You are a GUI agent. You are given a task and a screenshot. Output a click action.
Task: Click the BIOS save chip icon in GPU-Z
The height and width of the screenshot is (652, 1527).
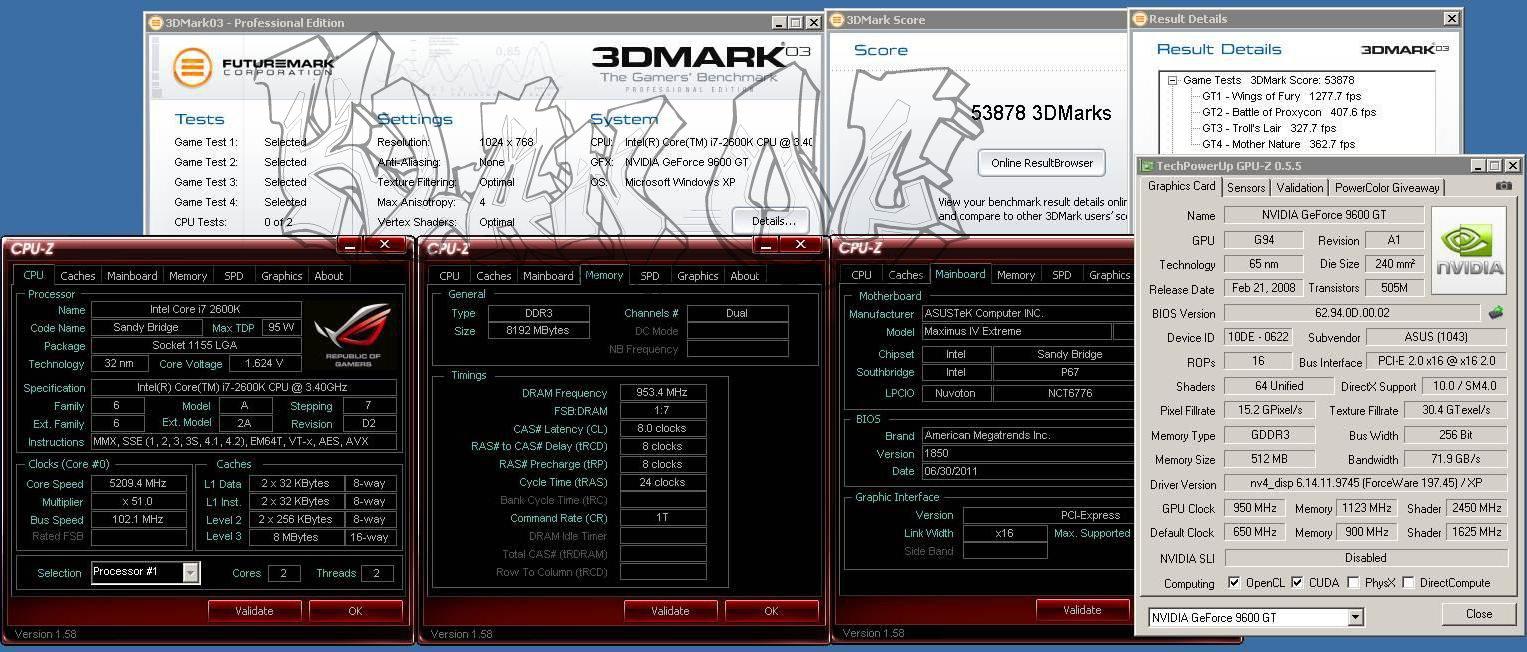click(x=1496, y=312)
